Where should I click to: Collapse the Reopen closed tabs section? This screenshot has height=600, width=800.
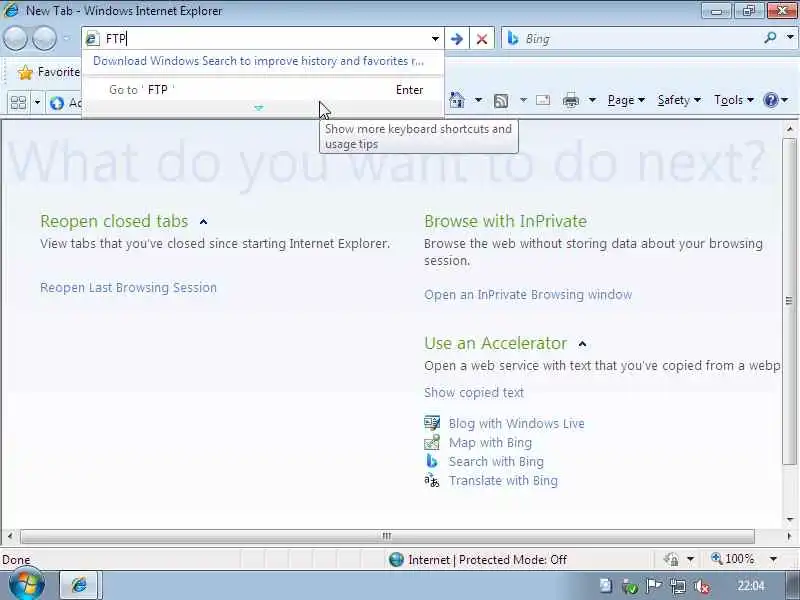click(204, 222)
